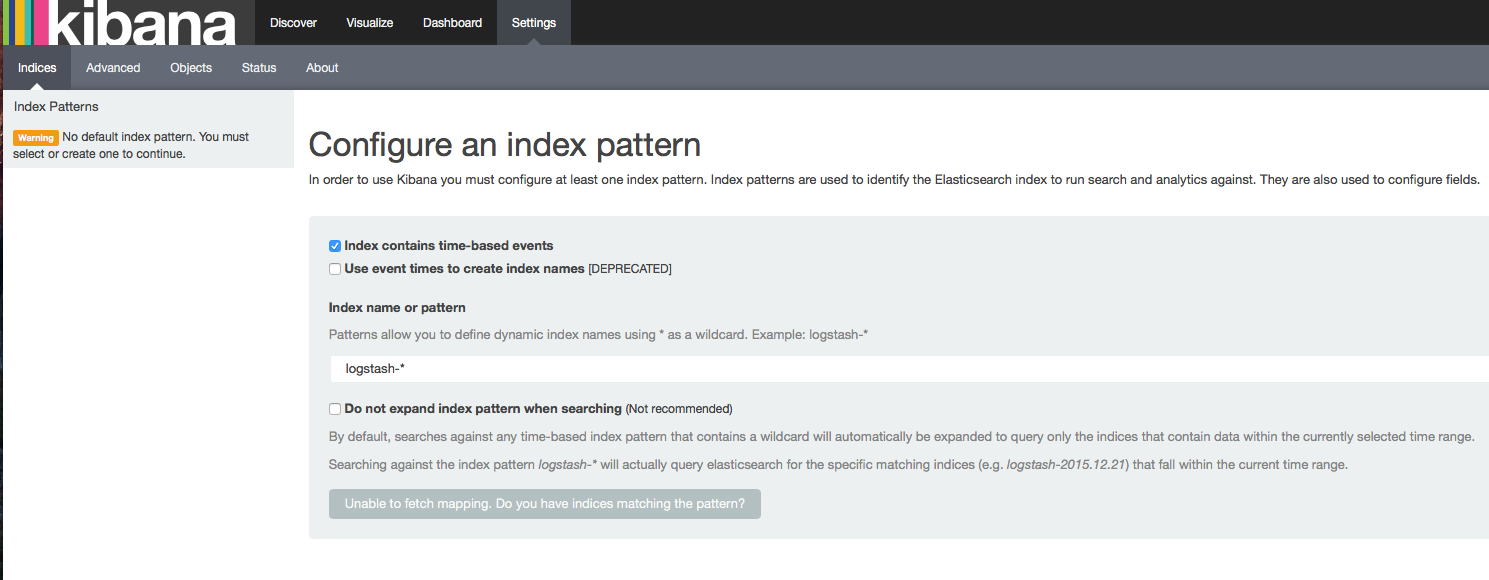Screen dimensions: 1489x580
Task: Click the wildcard pattern help text
Action: click(x=598, y=335)
